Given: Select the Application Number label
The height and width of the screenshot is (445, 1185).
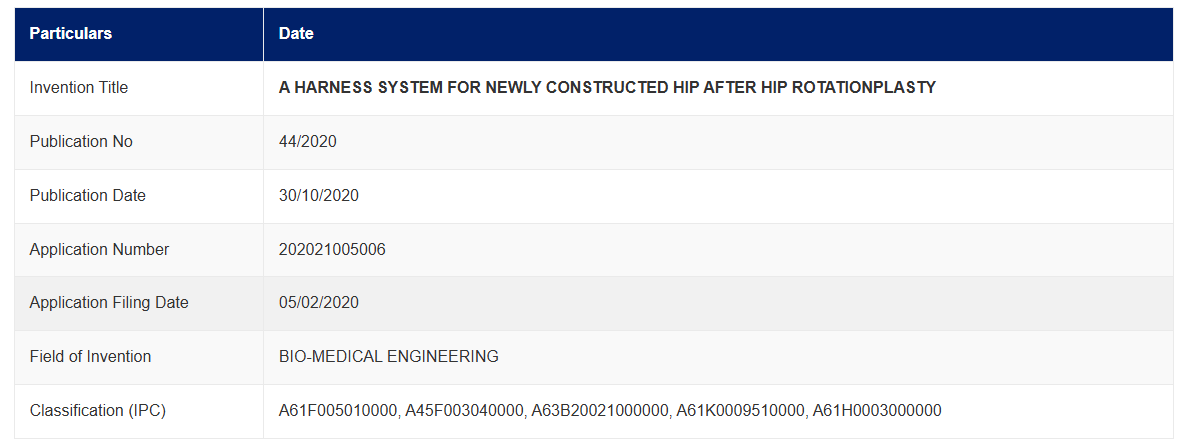Looking at the screenshot, I should (x=99, y=249).
